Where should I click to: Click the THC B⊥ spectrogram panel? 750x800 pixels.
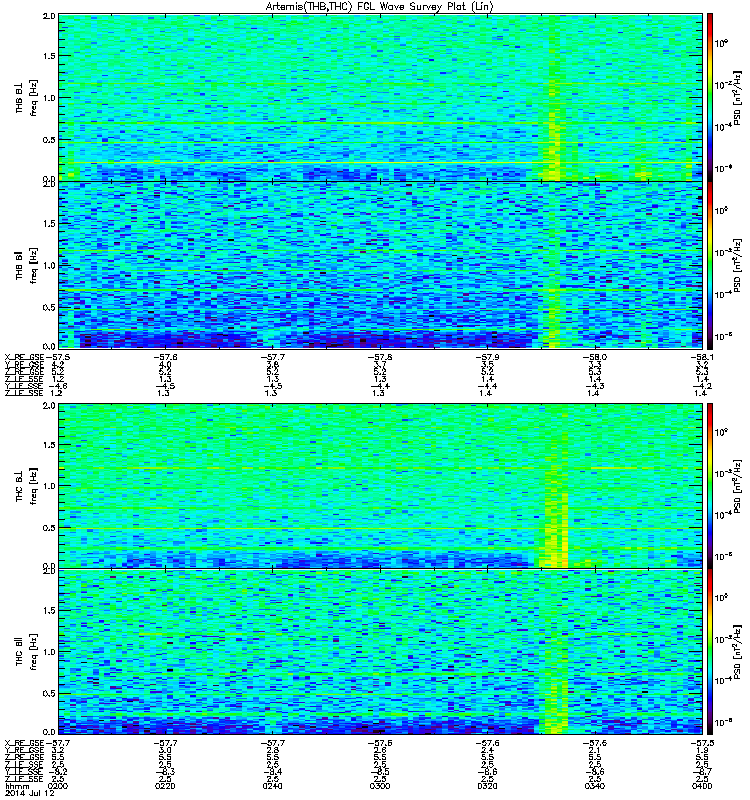[x=380, y=486]
